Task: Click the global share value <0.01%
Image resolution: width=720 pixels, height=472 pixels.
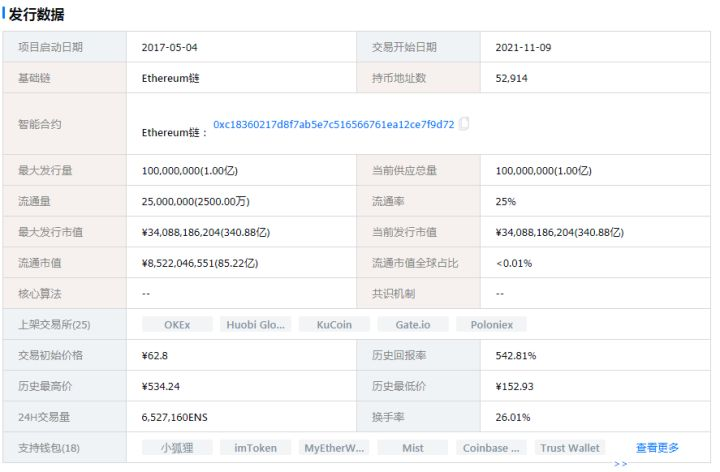Action: pyautogui.click(x=514, y=263)
